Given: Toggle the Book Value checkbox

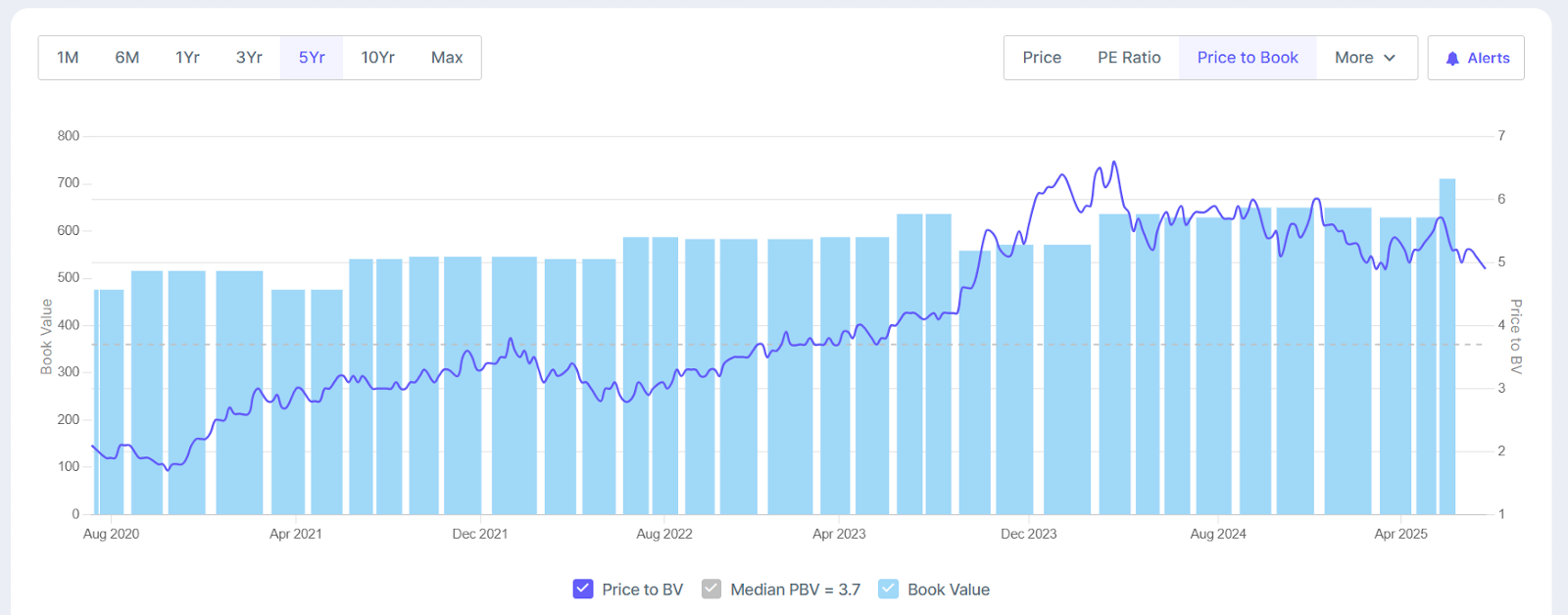Looking at the screenshot, I should [888, 589].
